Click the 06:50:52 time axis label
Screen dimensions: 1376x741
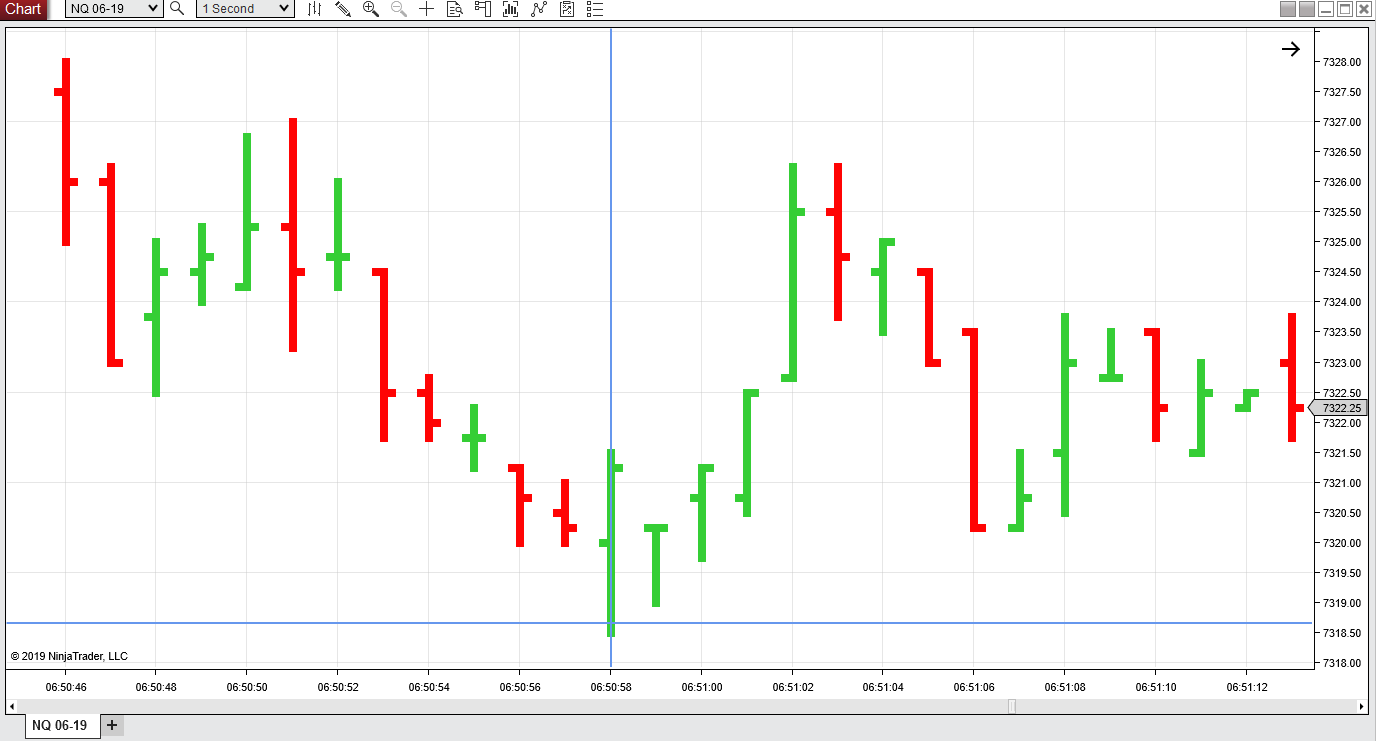(x=338, y=687)
